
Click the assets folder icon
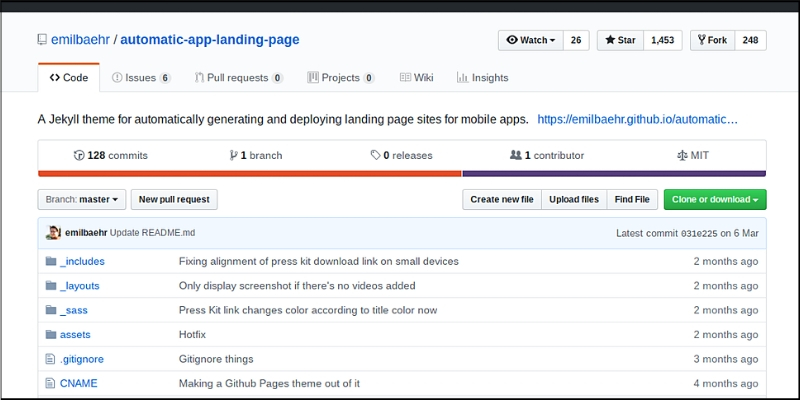point(51,335)
